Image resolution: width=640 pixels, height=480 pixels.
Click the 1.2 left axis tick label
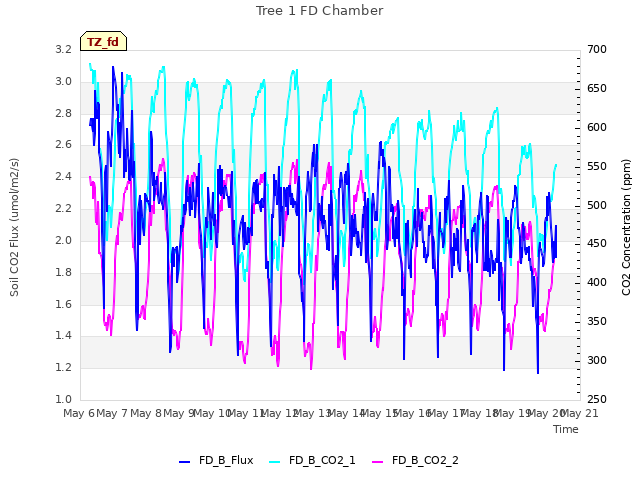coord(63,367)
